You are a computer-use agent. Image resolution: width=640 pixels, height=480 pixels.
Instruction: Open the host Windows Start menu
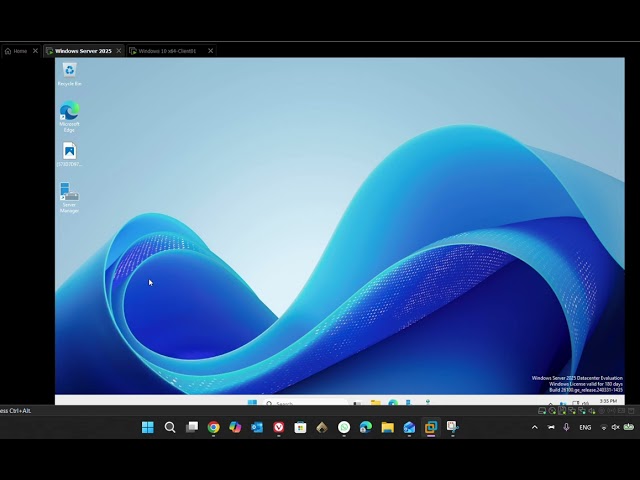148,427
